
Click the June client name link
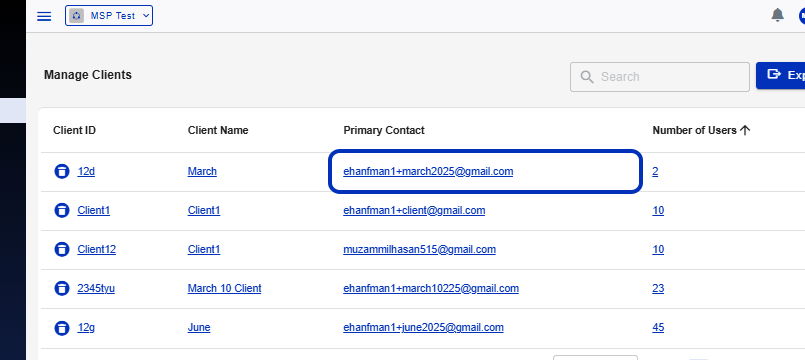[199, 327]
